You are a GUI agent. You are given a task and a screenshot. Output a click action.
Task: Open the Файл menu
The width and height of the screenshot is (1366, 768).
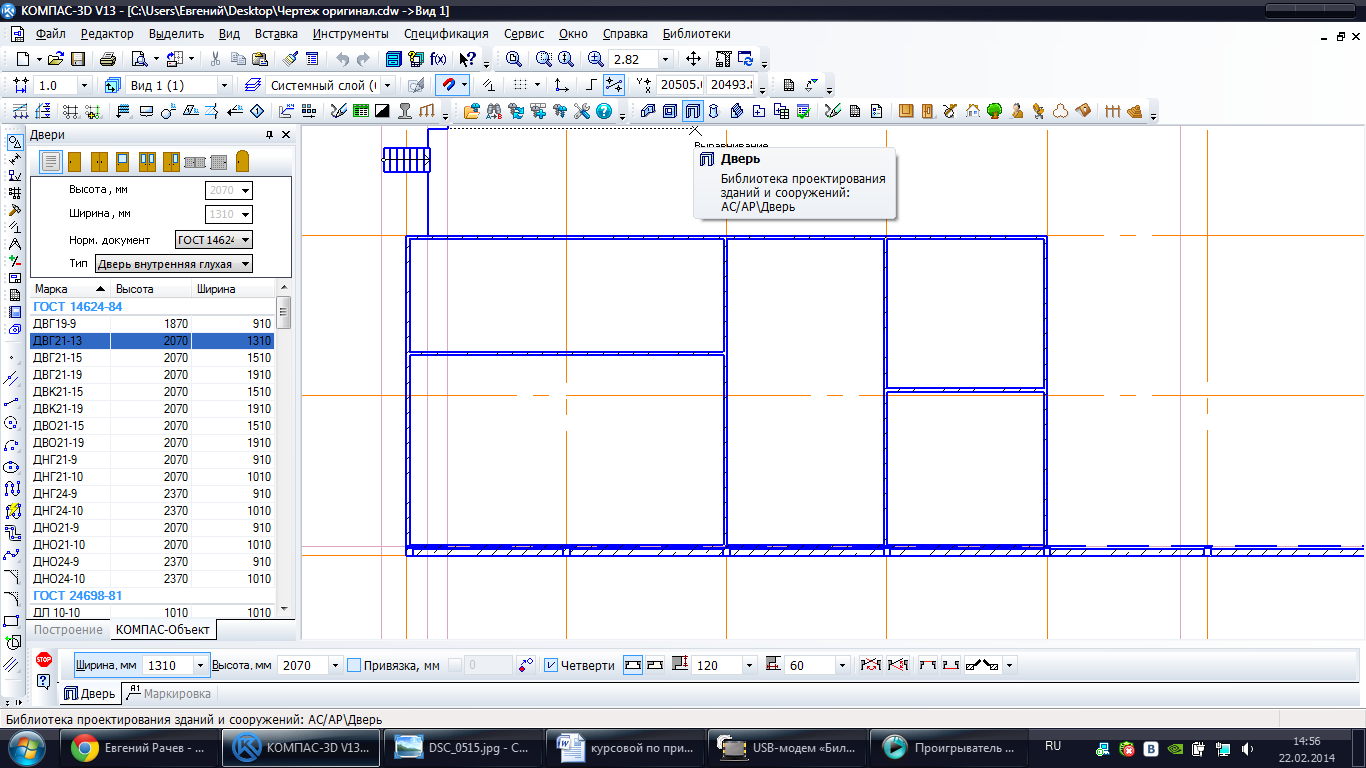click(49, 34)
